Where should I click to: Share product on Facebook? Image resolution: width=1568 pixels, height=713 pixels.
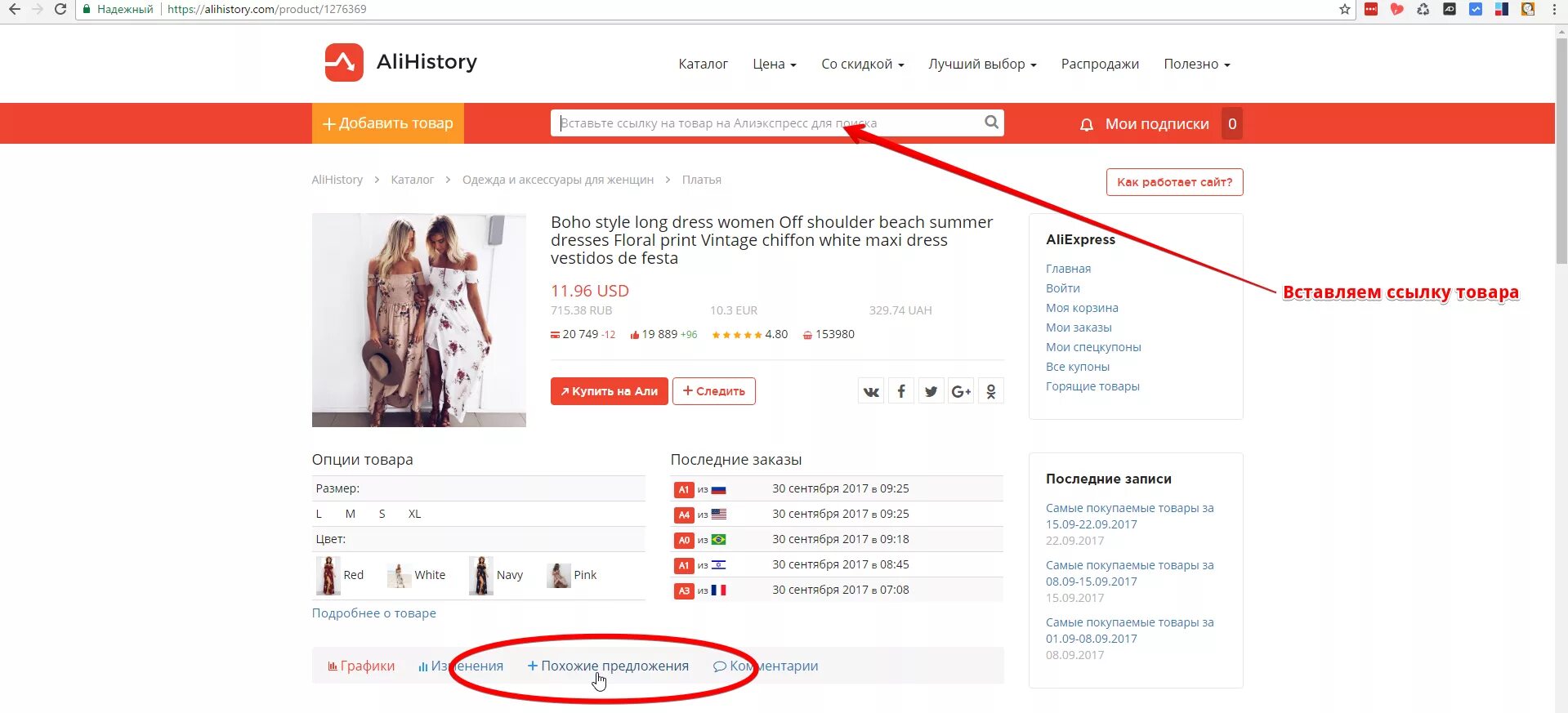tap(901, 391)
